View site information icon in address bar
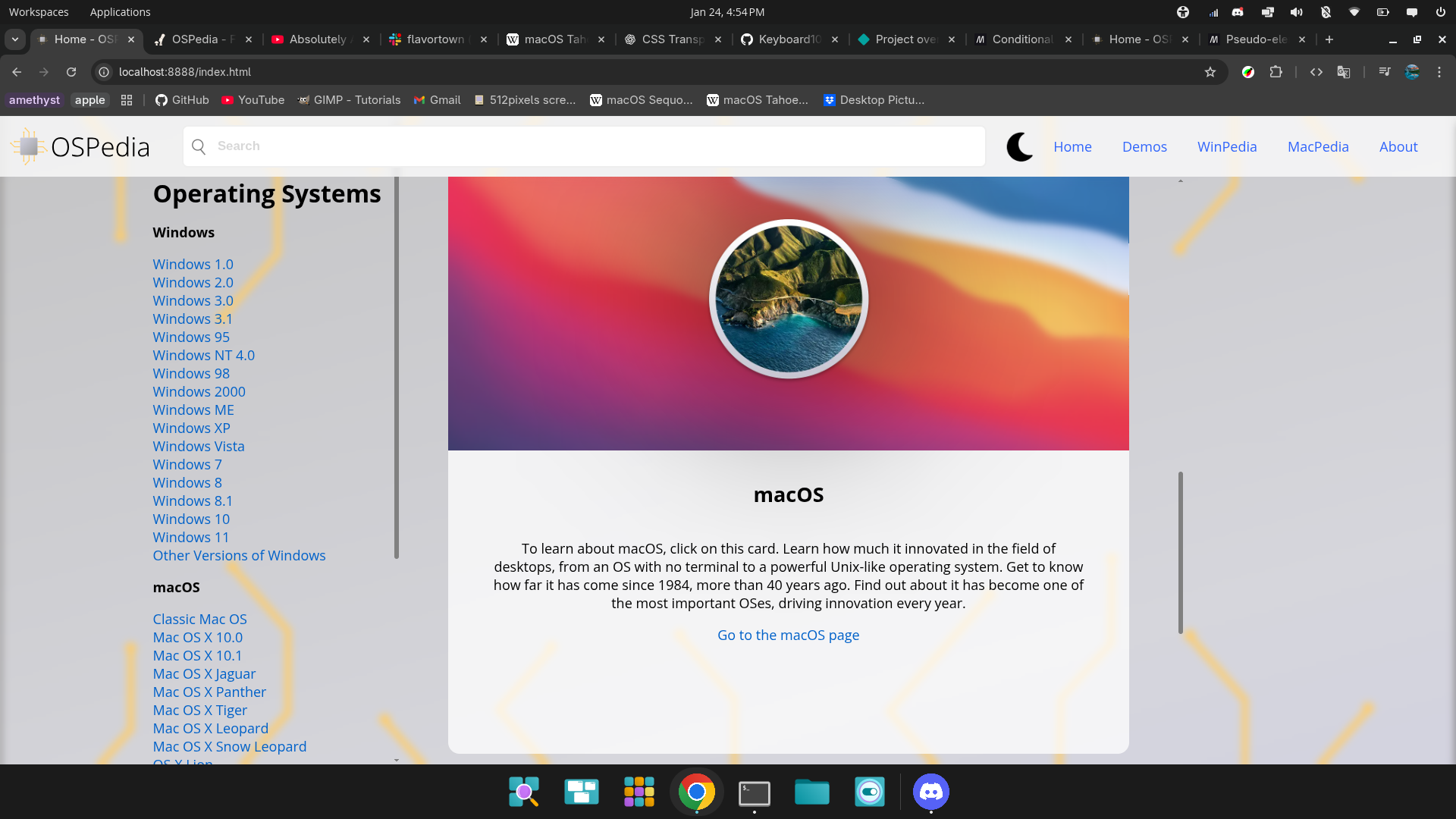Image resolution: width=1456 pixels, height=819 pixels. click(x=105, y=72)
